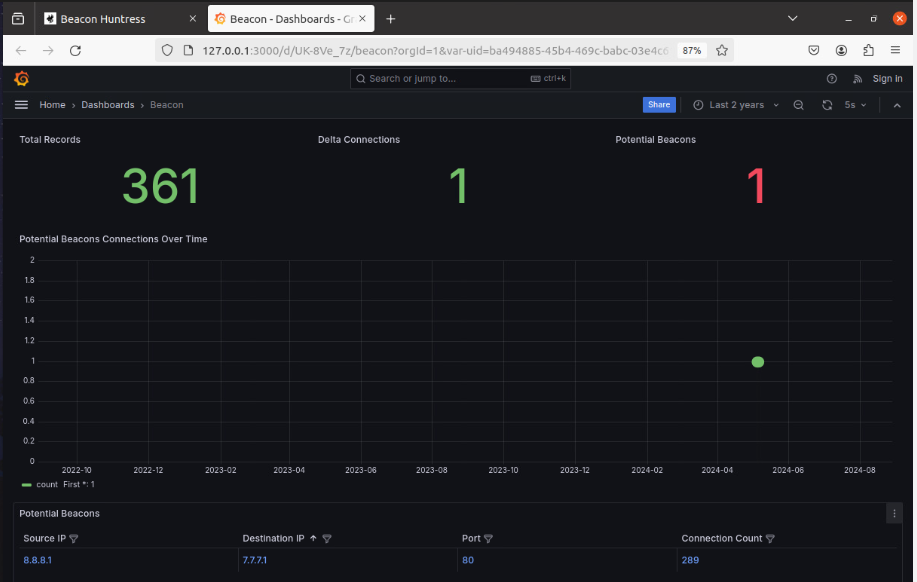Expand the 5s refresh interval dropdown
This screenshot has width=917, height=582.
[856, 105]
